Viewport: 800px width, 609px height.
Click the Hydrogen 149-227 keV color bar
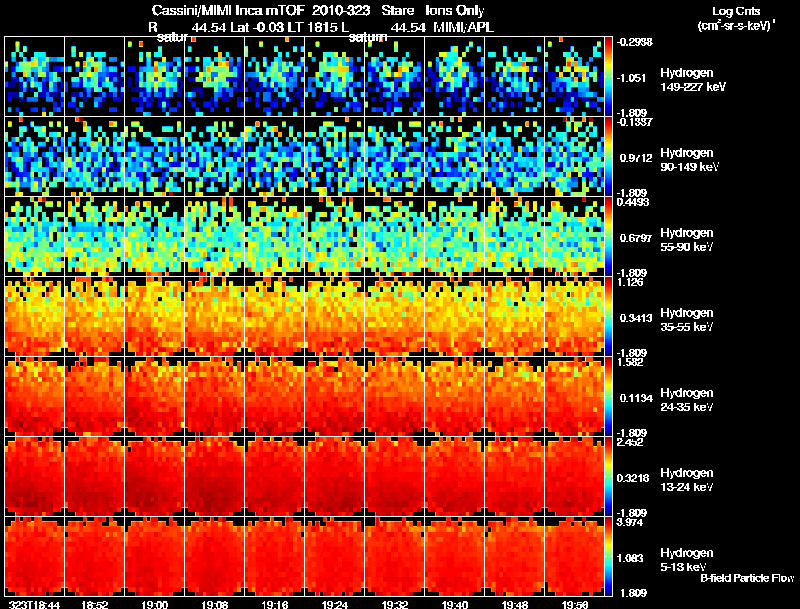[608, 77]
